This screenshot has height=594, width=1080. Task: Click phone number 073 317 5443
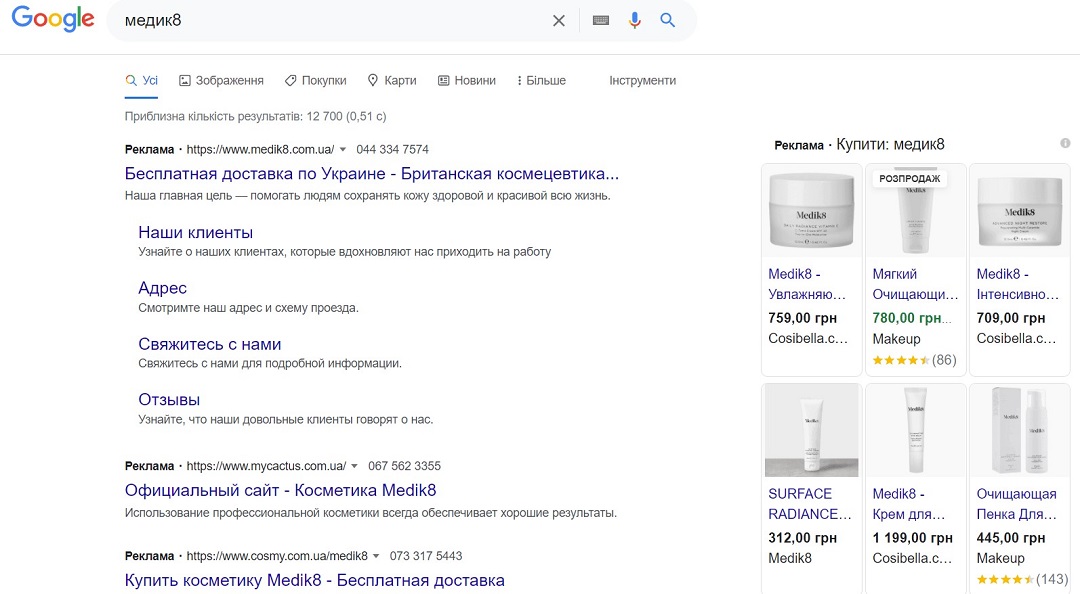coord(426,556)
